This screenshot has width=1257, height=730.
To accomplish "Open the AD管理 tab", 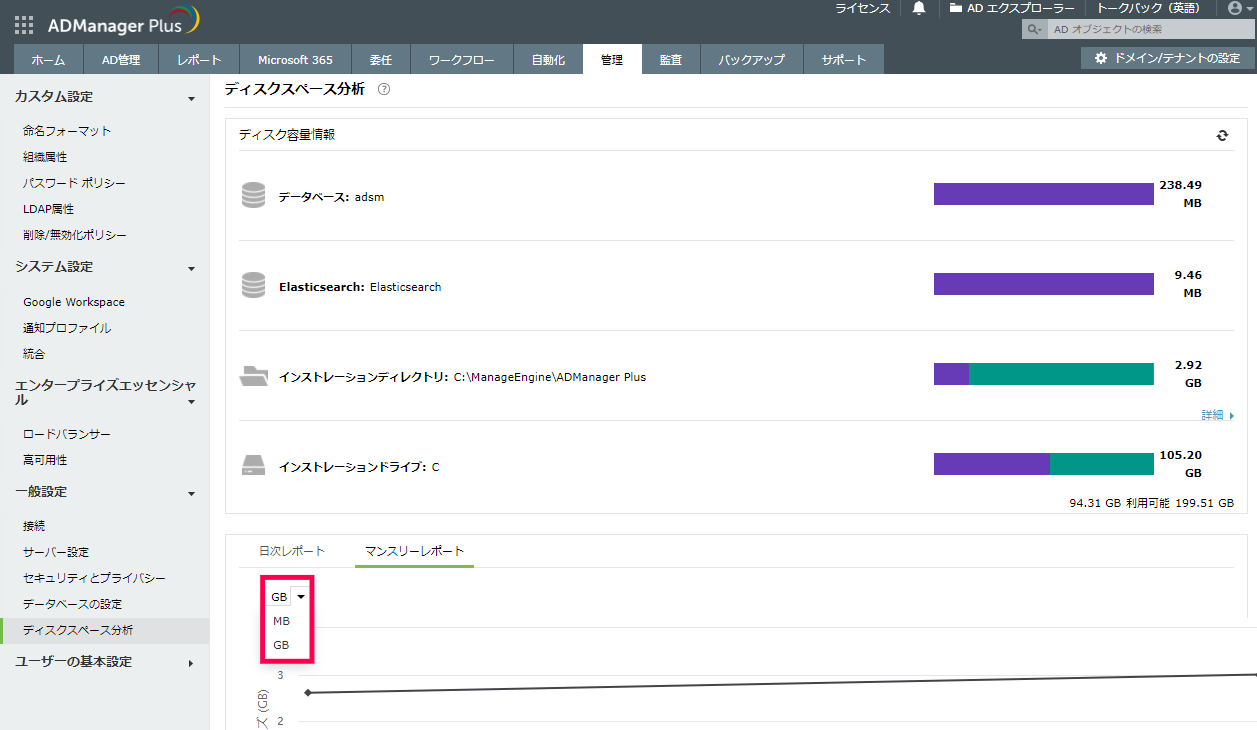I will (121, 60).
